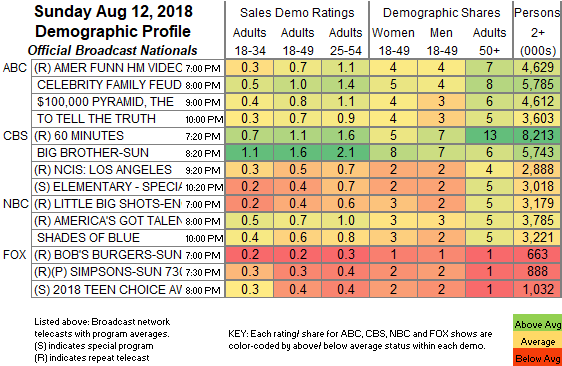Select the FOX network label
The height and width of the screenshot is (366, 562).
[x=15, y=255]
